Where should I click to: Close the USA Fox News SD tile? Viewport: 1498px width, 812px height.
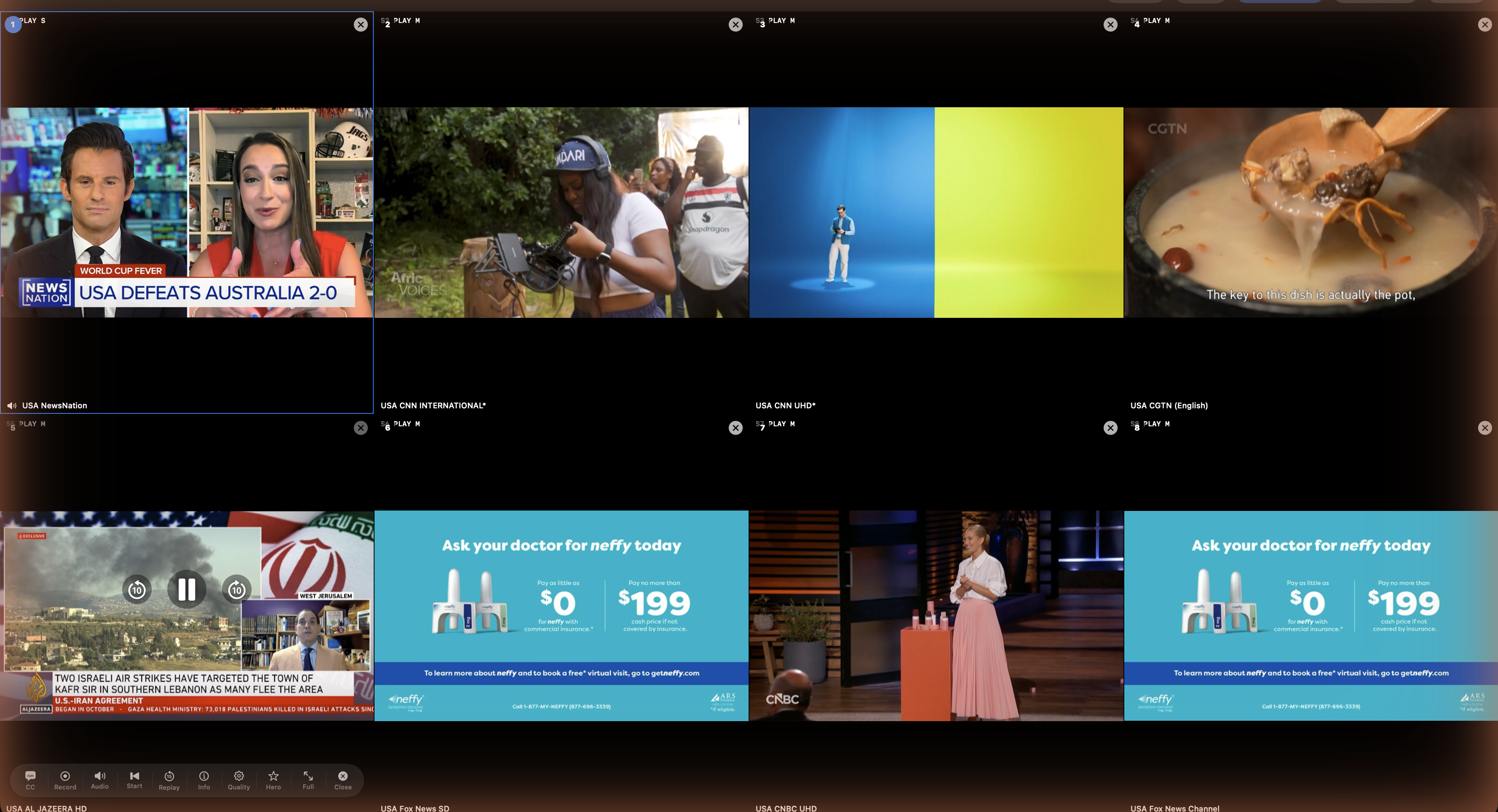pyautogui.click(x=736, y=428)
